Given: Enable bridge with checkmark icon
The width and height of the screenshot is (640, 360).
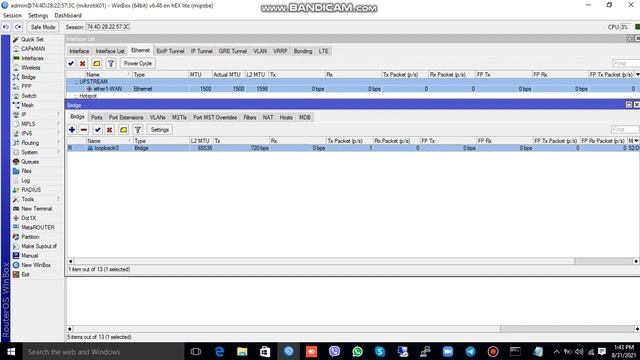Looking at the screenshot, I should point(98,129).
